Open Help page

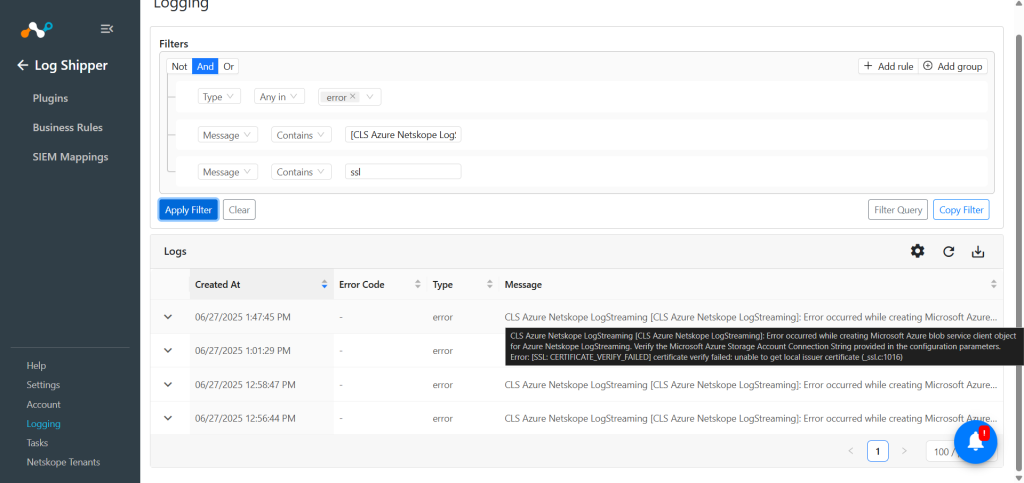click(37, 366)
